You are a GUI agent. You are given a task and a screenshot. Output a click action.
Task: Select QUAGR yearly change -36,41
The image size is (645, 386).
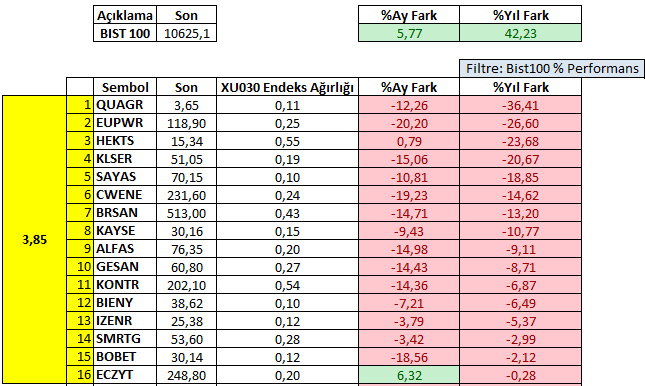pyautogui.click(x=520, y=105)
